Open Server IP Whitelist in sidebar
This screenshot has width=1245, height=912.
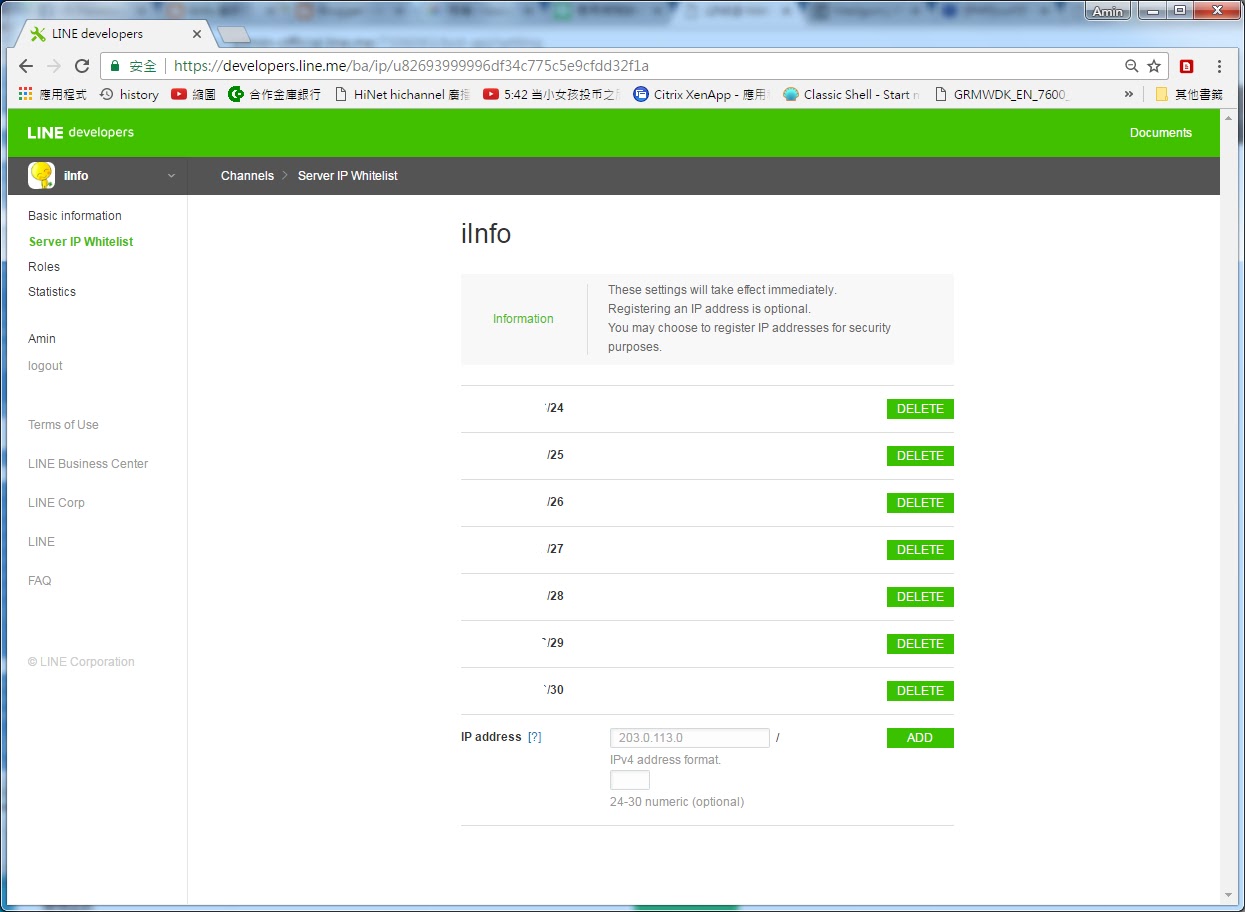81,242
